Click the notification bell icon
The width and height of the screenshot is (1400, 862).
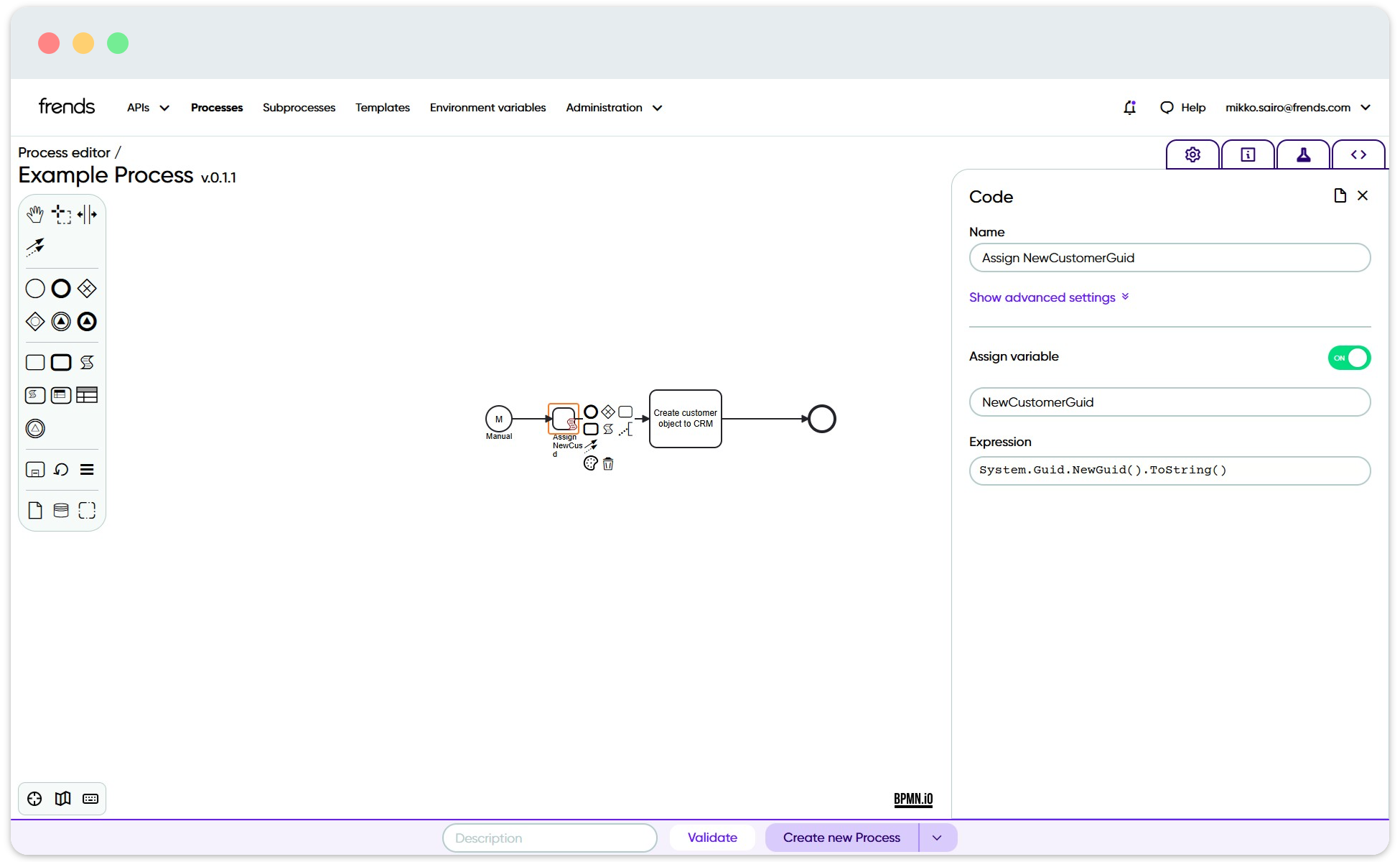1129,107
